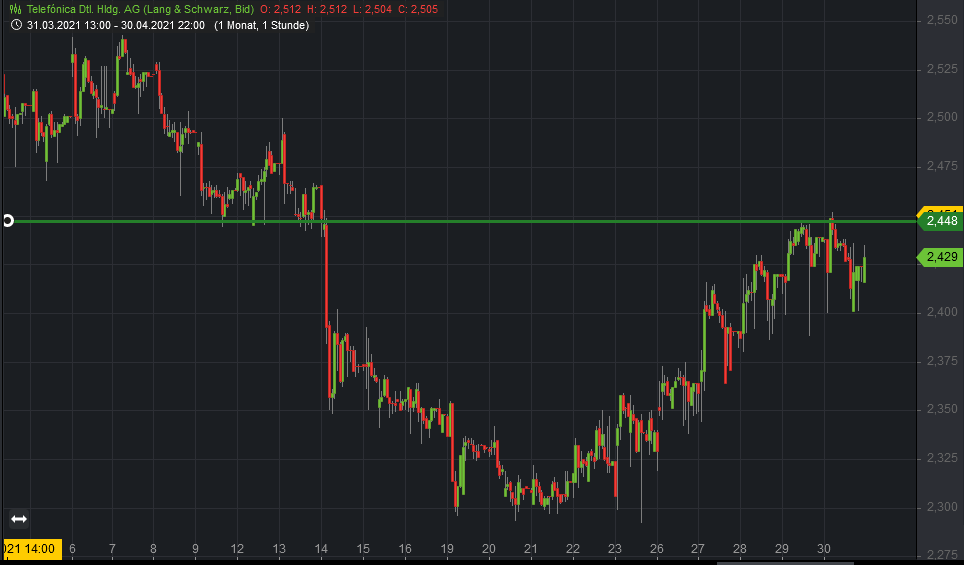Click the price axis value 2,400
Image resolution: width=964 pixels, height=565 pixels.
point(942,312)
